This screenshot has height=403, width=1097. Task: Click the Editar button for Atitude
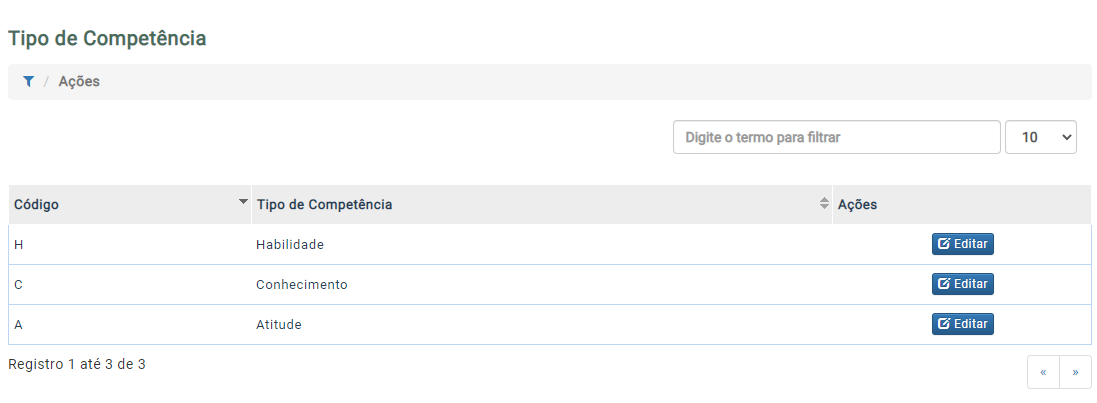coord(963,324)
